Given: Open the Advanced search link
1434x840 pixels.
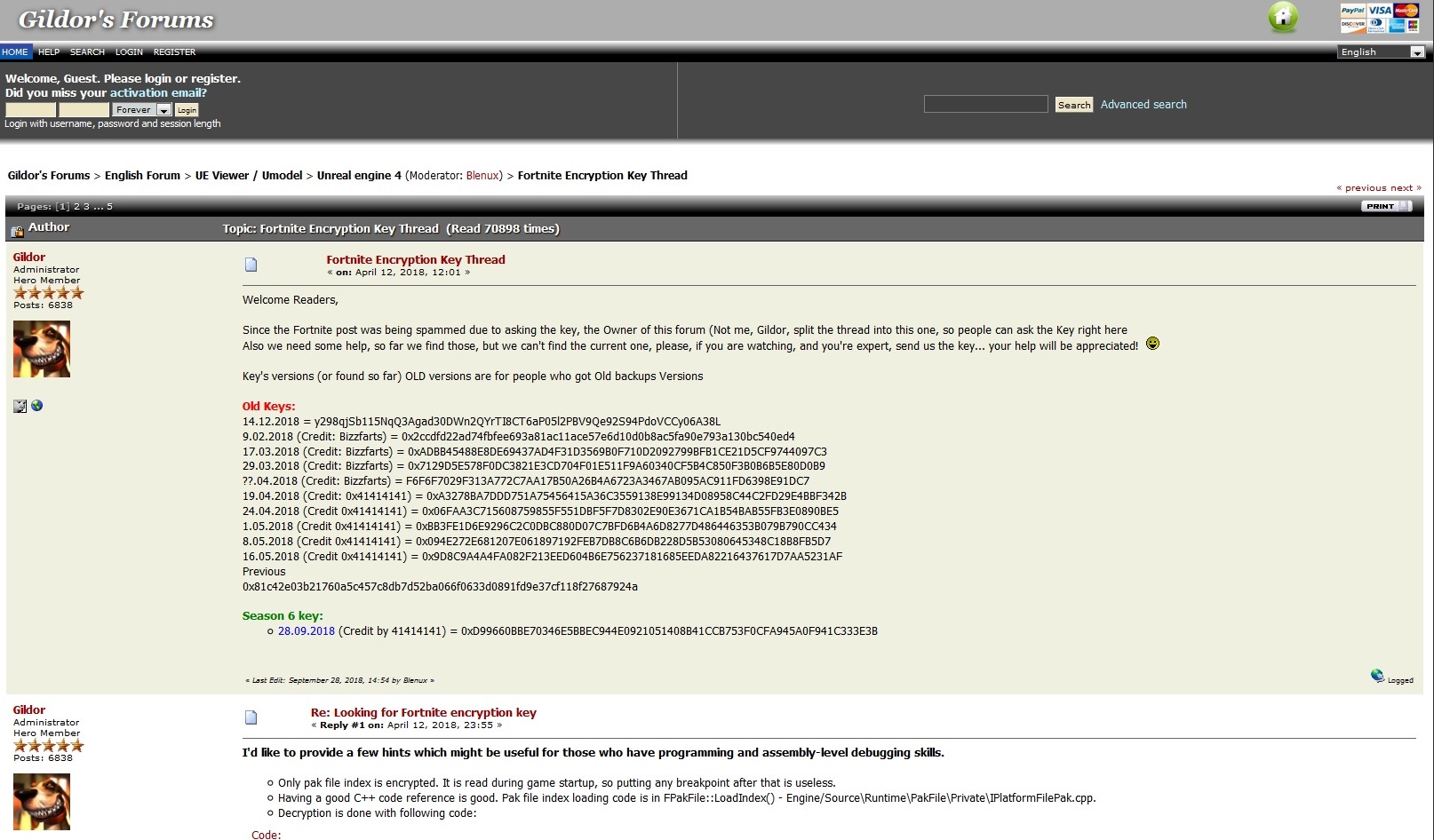Looking at the screenshot, I should [1143, 104].
